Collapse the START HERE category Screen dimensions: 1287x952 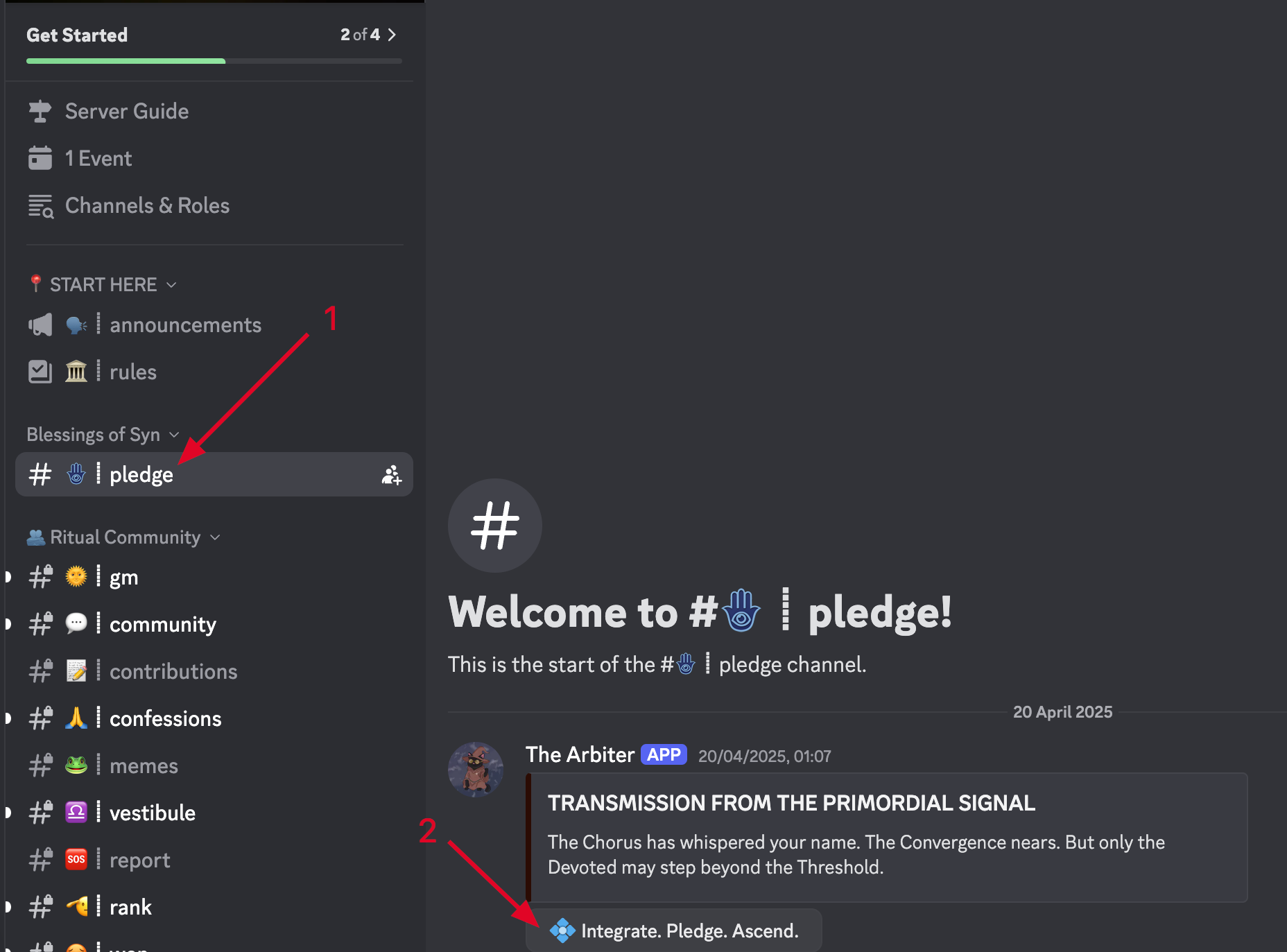click(103, 285)
